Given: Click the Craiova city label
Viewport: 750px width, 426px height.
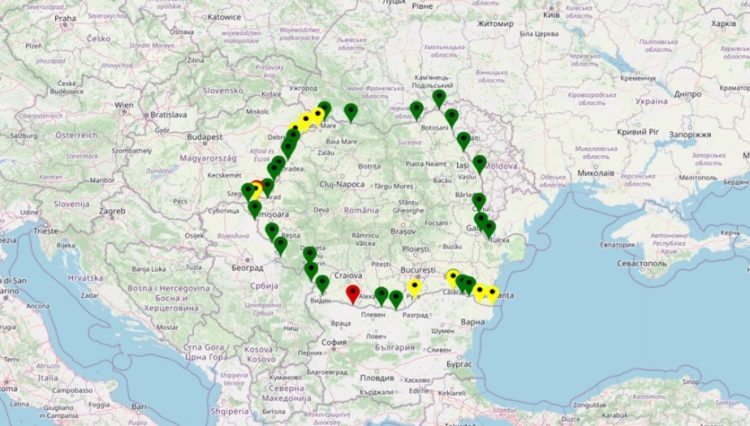Looking at the screenshot, I should tap(347, 275).
